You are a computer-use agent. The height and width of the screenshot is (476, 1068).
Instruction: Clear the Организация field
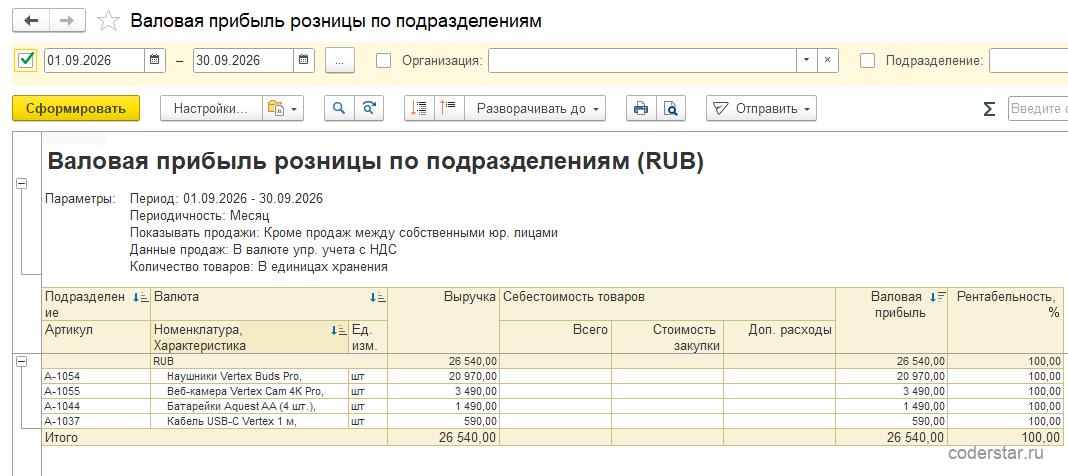pyautogui.click(x=828, y=60)
